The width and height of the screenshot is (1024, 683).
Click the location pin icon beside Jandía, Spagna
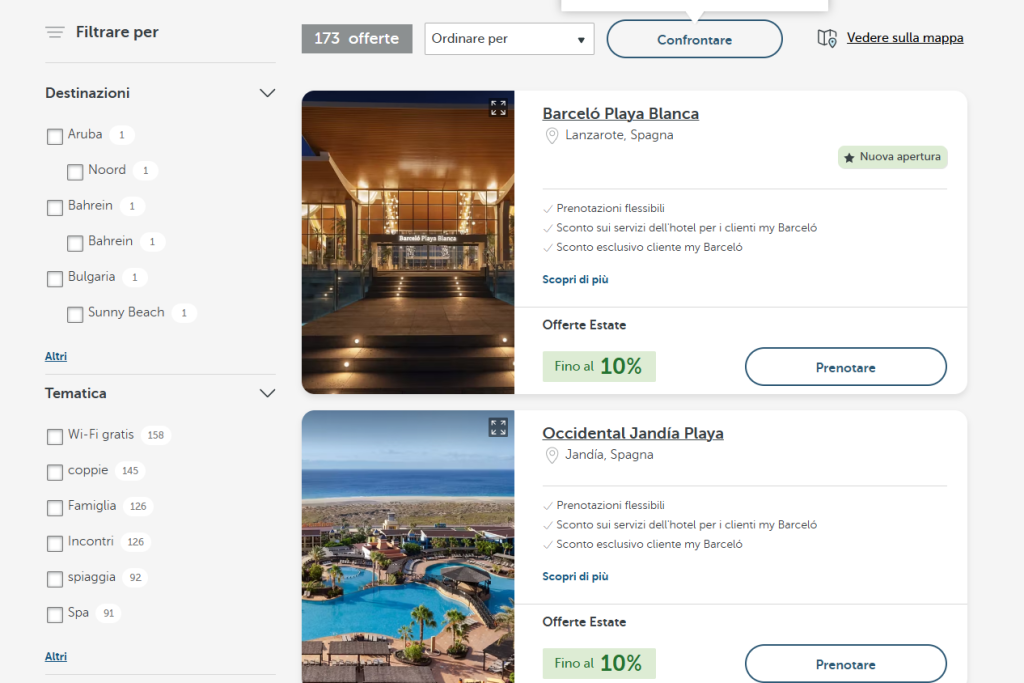(x=552, y=455)
